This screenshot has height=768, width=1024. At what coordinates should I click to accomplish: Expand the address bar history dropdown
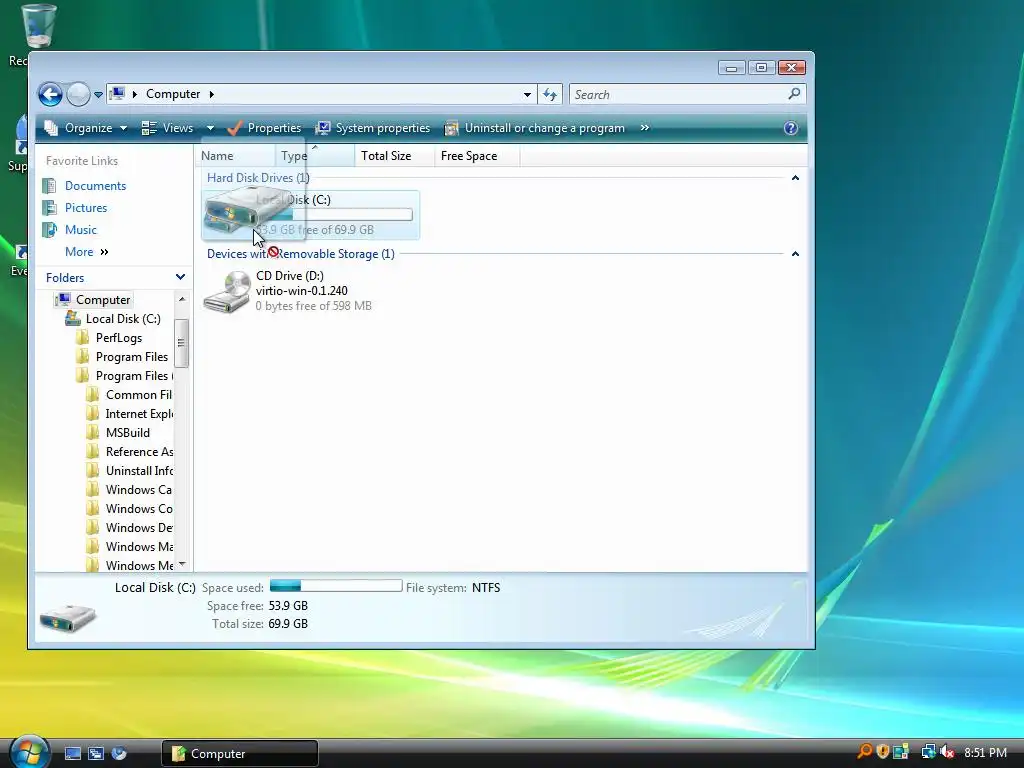[x=527, y=95]
